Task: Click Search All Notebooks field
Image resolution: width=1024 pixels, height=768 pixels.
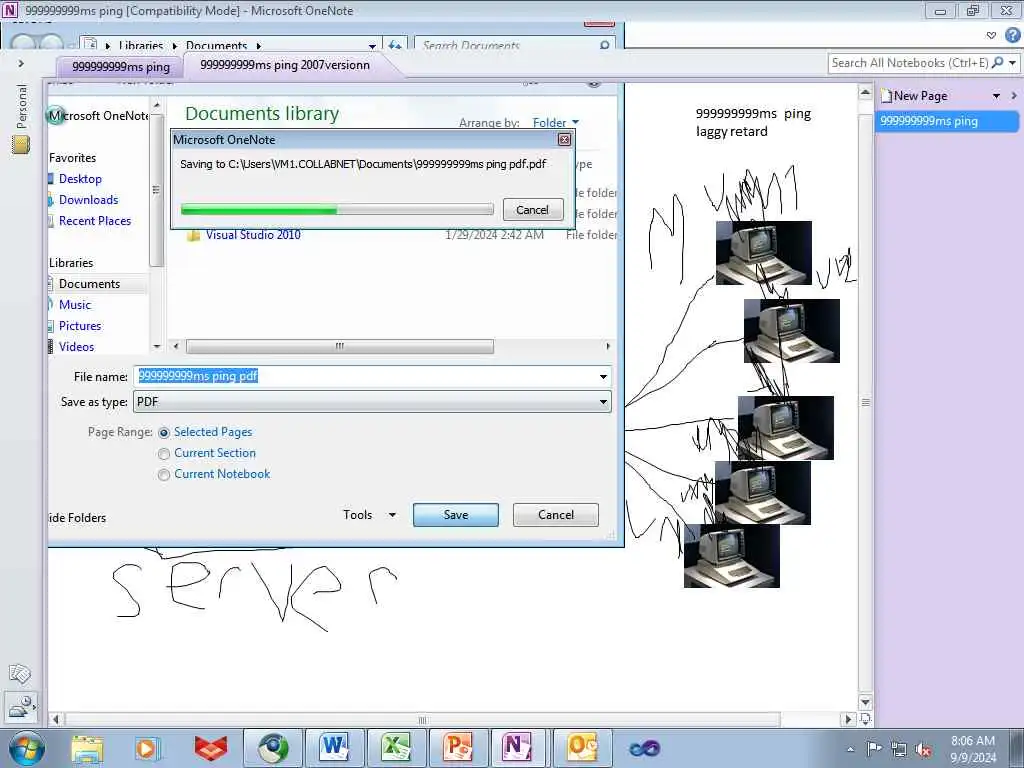Action: point(909,63)
